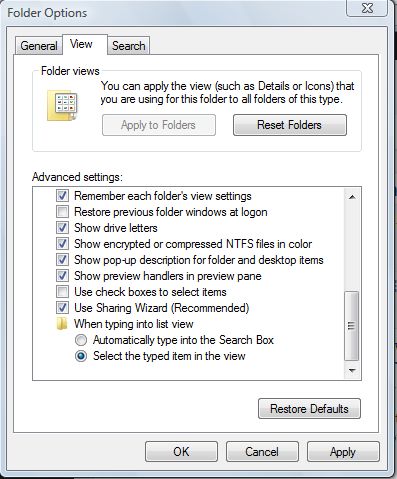Click the folder views icon
The height and width of the screenshot is (479, 397).
pos(62,105)
